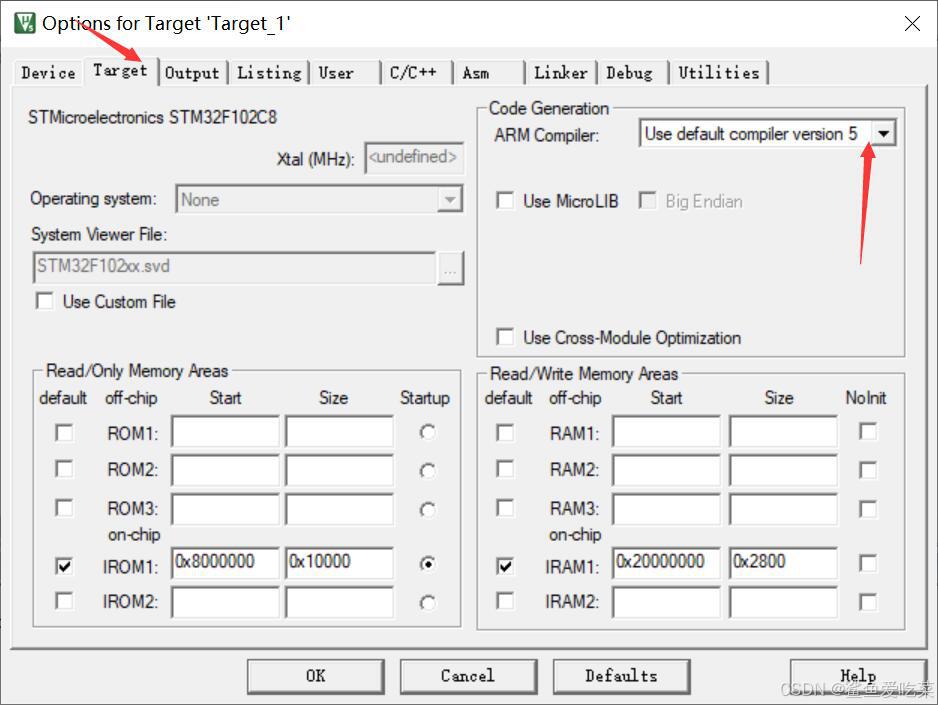Click the ROM1 Size field
The image size is (938, 705).
coord(340,432)
